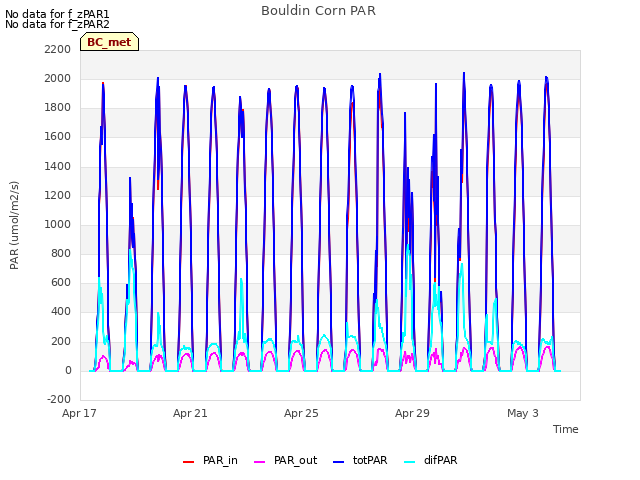Select the difPAR legend label

(440, 460)
